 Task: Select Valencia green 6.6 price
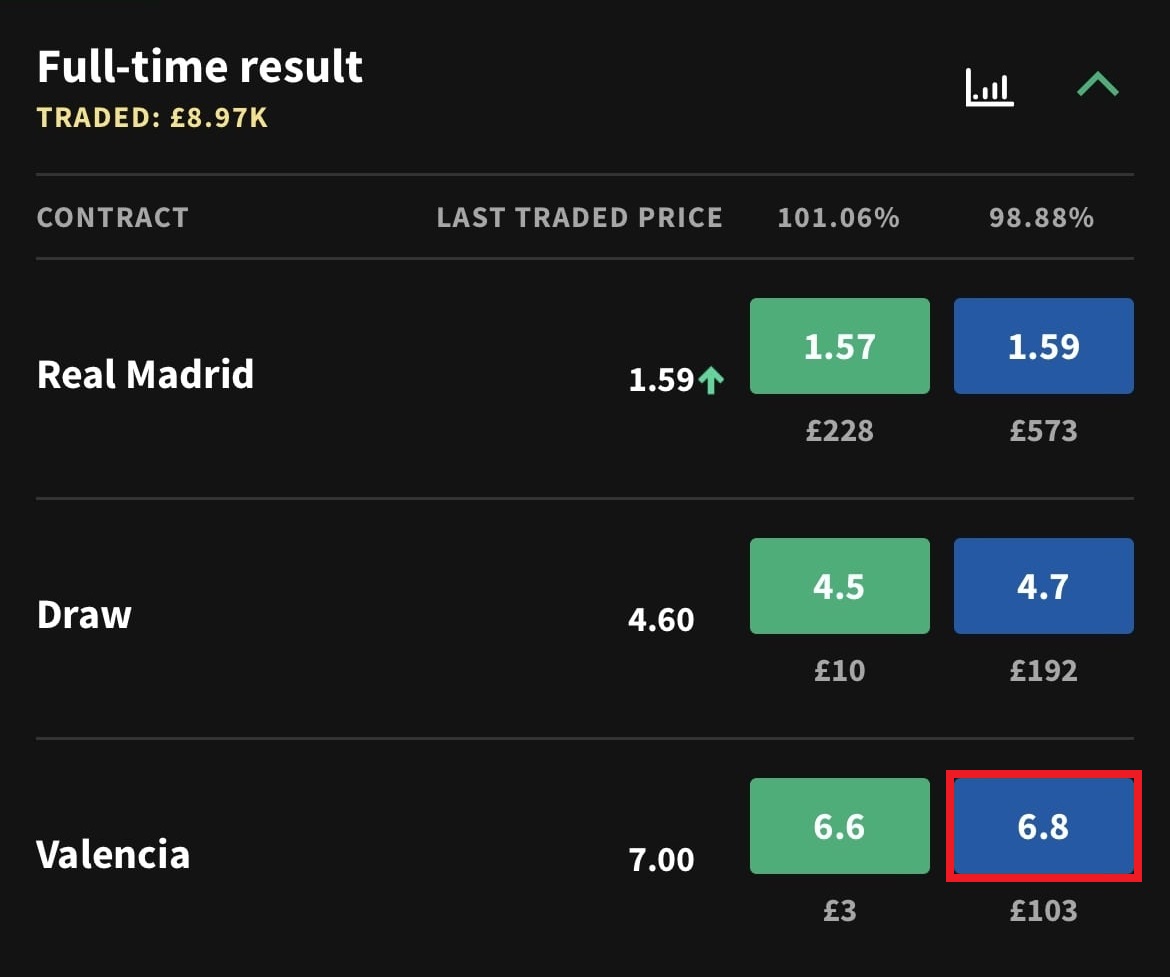pyautogui.click(x=839, y=826)
